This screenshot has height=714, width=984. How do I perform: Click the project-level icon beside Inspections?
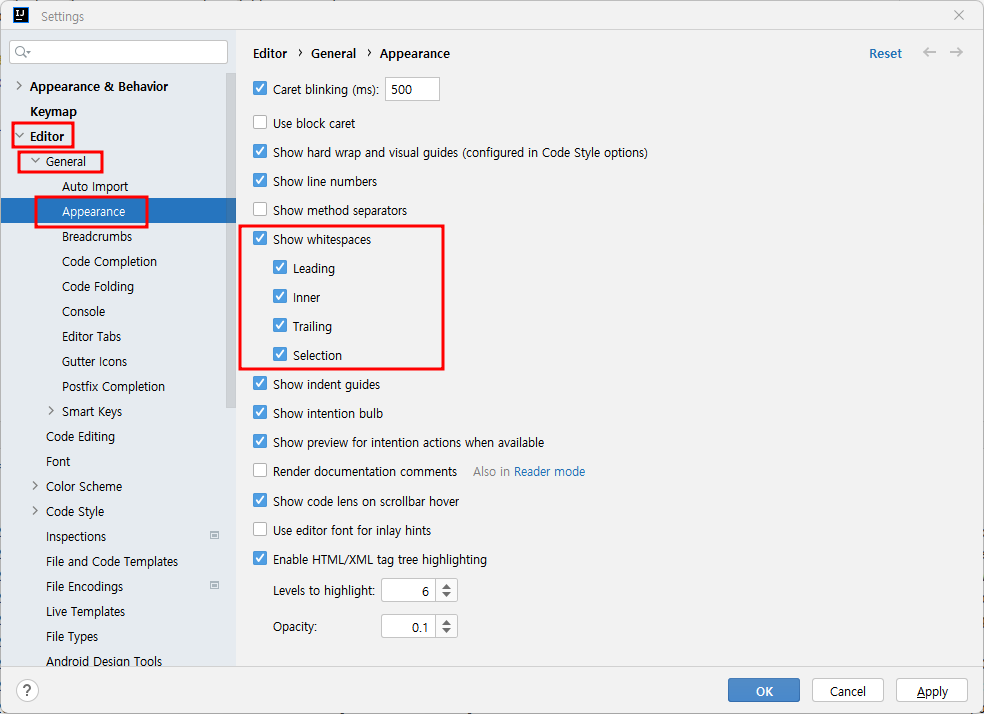(215, 535)
